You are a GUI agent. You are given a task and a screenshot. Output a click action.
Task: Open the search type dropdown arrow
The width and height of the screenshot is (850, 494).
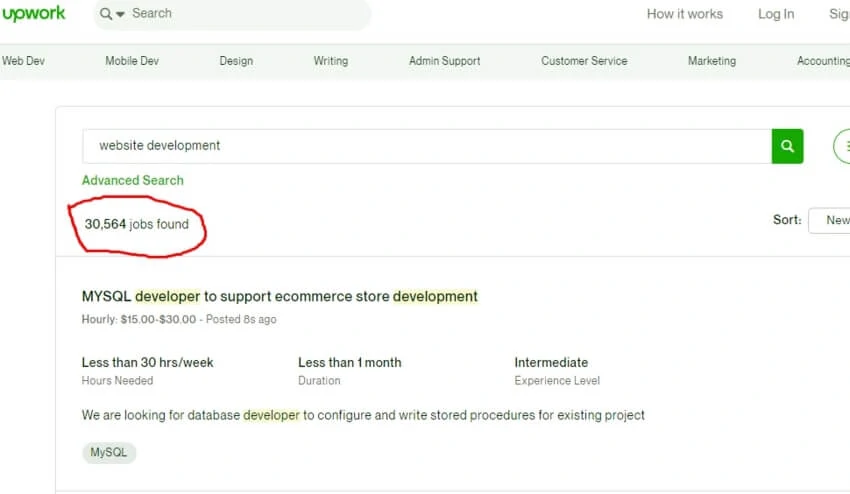tap(120, 14)
